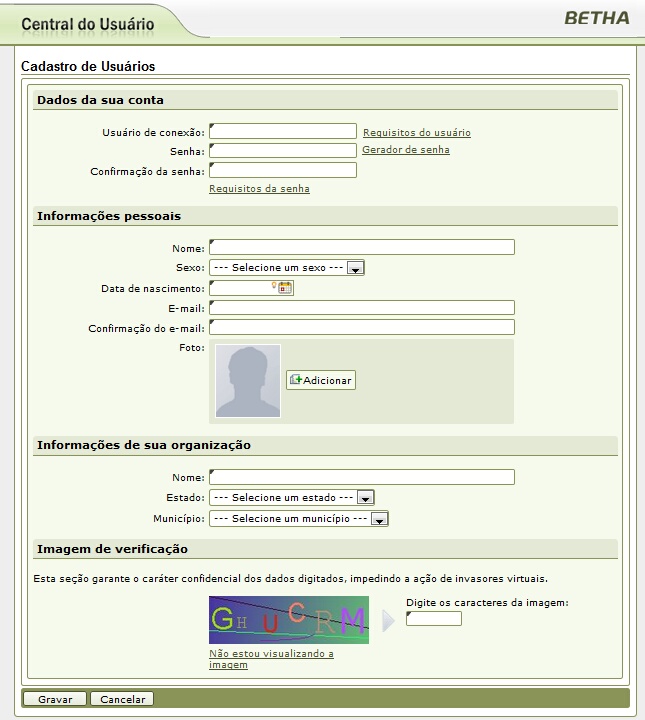The height and width of the screenshot is (720, 645).
Task: Click the Digite os caracteres da imagem label
Action: click(x=487, y=602)
